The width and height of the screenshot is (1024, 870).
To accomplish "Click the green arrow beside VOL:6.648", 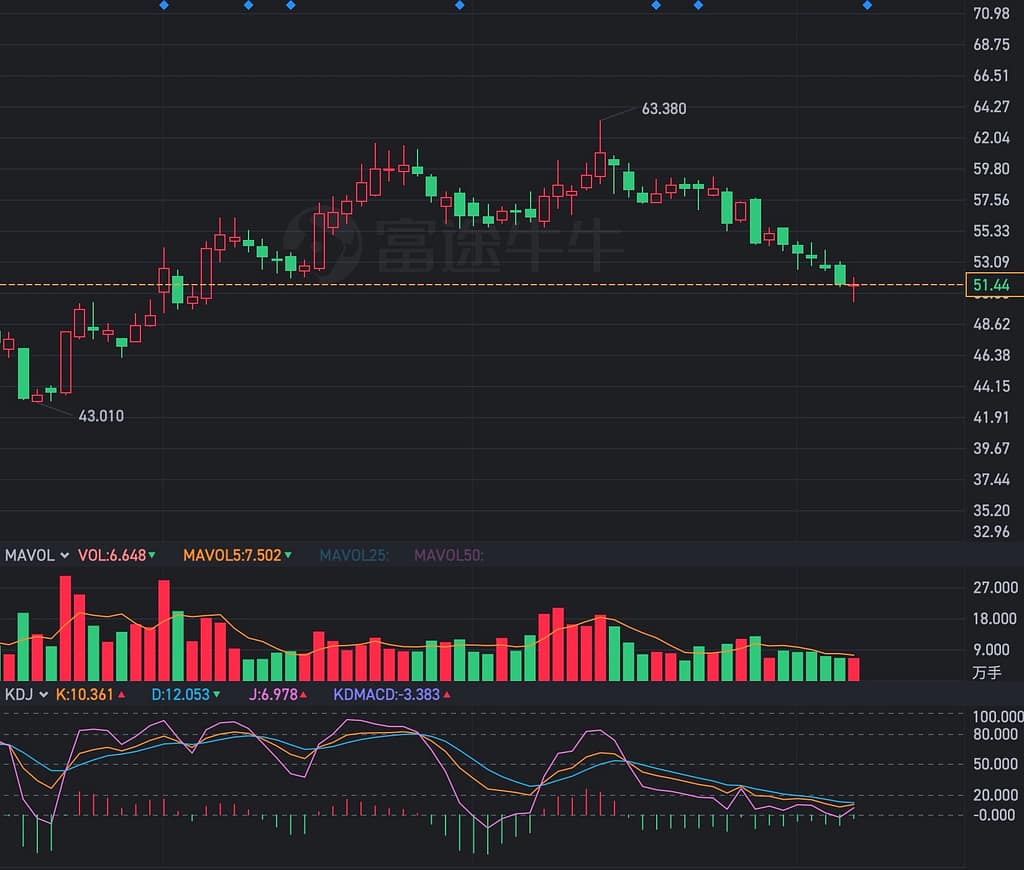I will 152,555.
